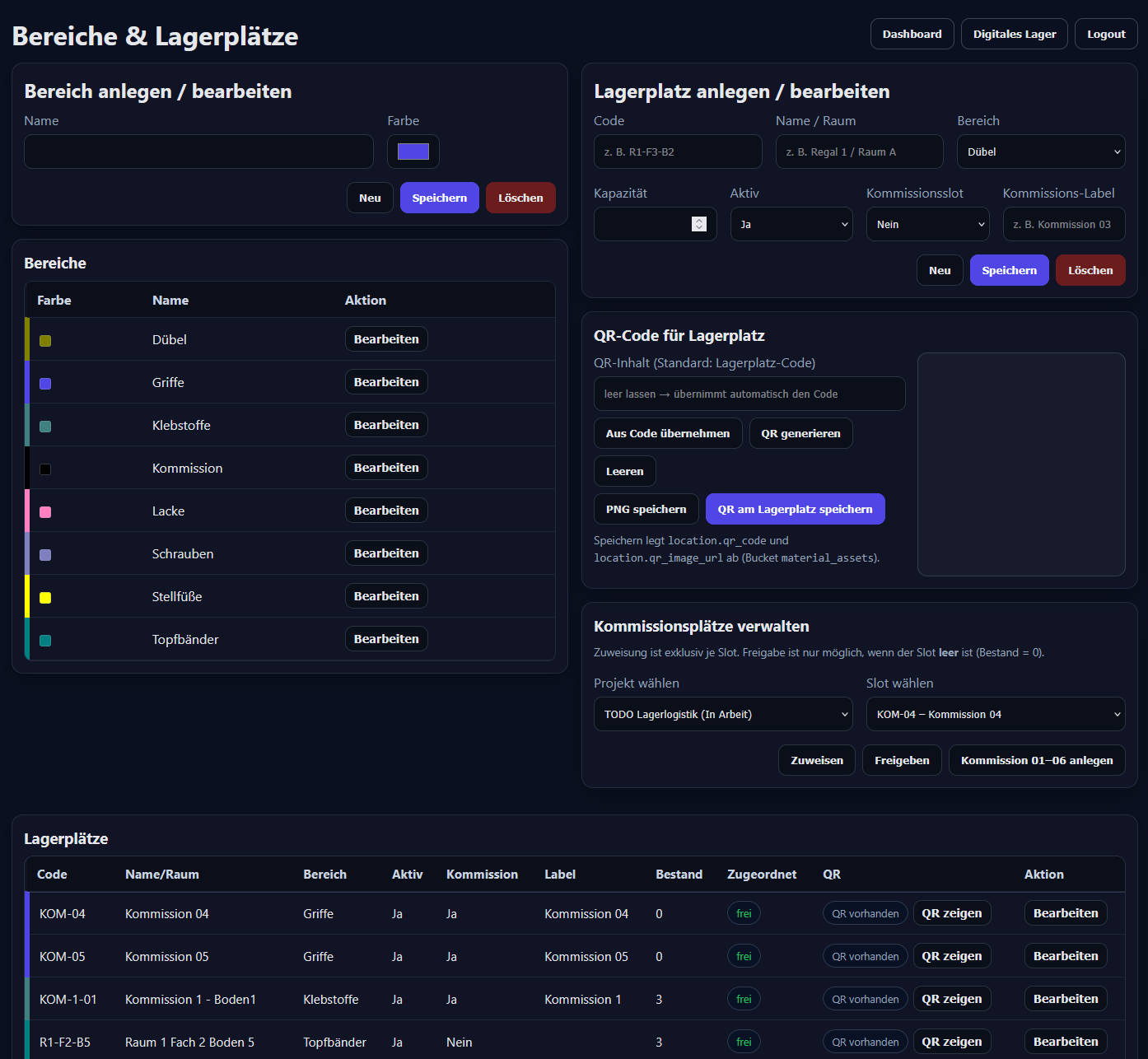Click QR am Lagerplatz speichern

(x=795, y=509)
